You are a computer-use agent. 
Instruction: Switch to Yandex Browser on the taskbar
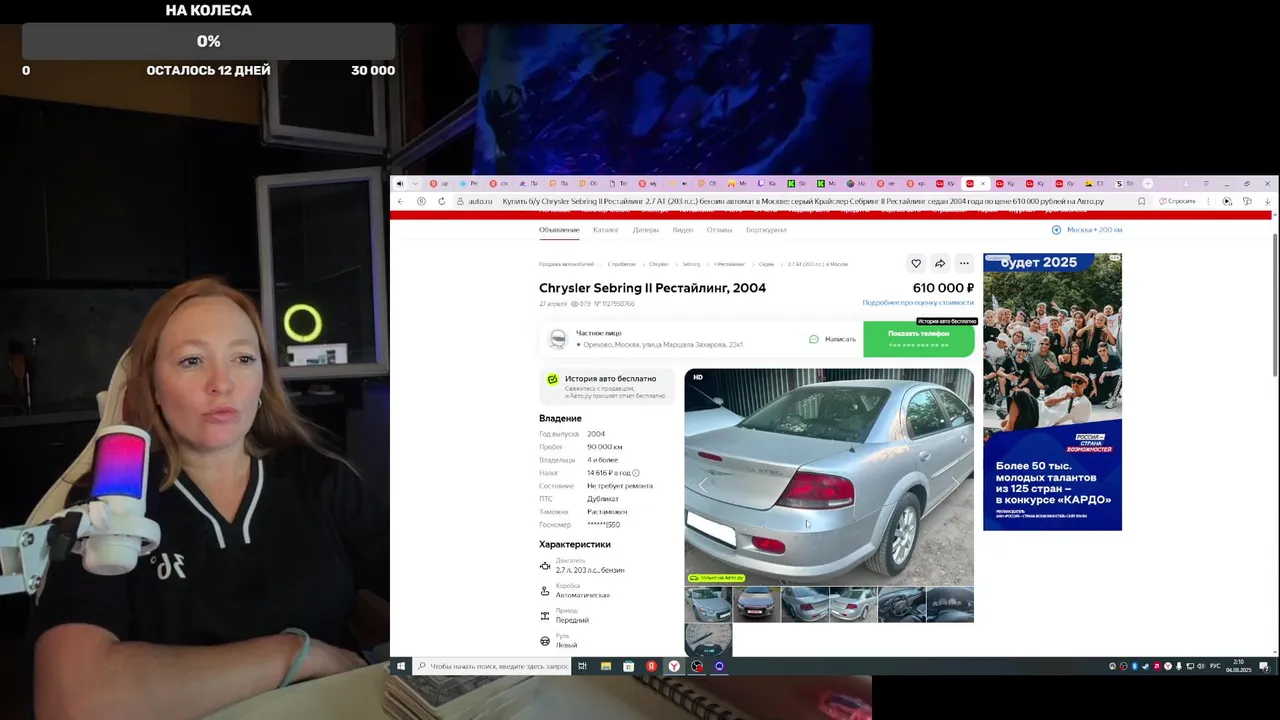(x=674, y=666)
